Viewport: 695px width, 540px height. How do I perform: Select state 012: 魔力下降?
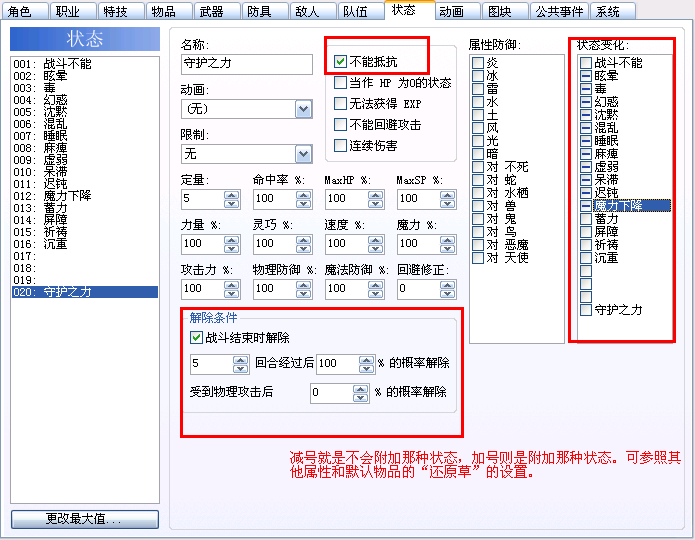85,196
